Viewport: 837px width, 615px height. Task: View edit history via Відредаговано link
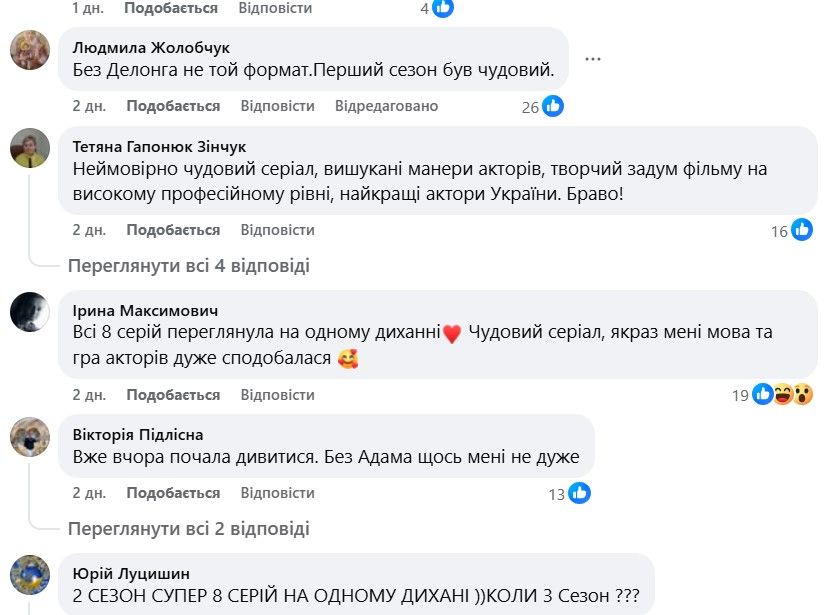[x=386, y=106]
